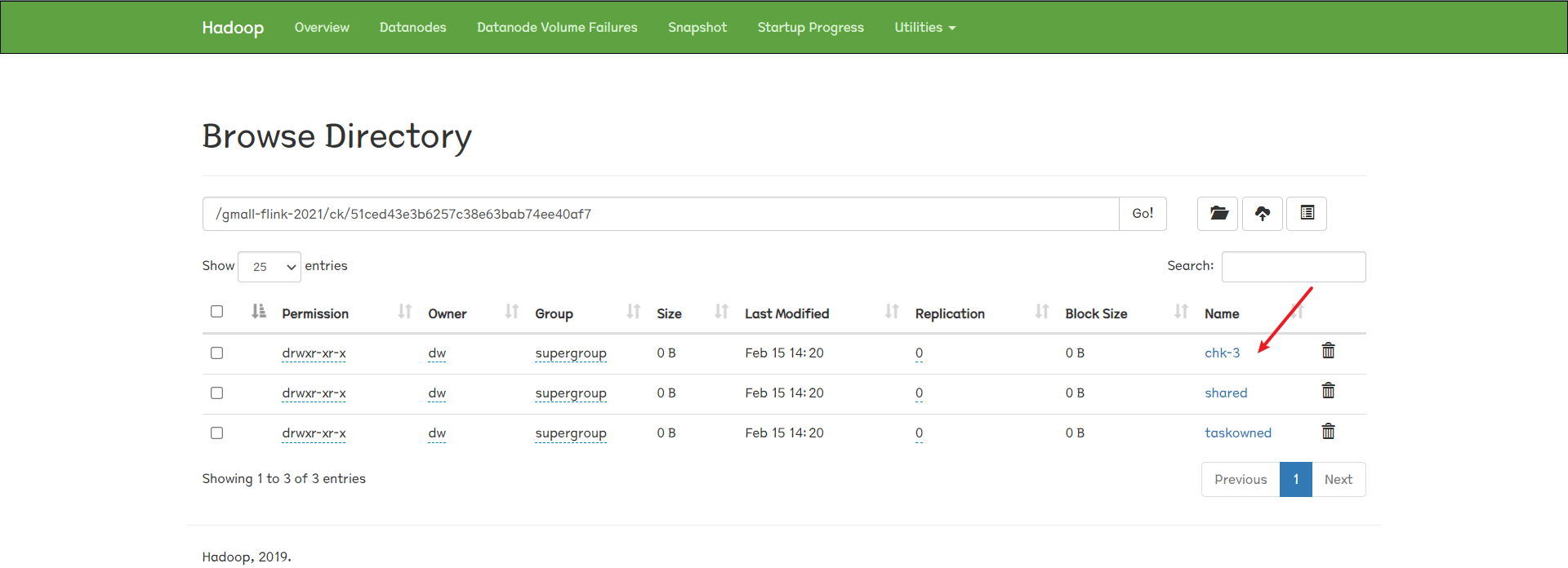Check the checkbox for the shared row
The height and width of the screenshot is (568, 1568).
(x=216, y=393)
